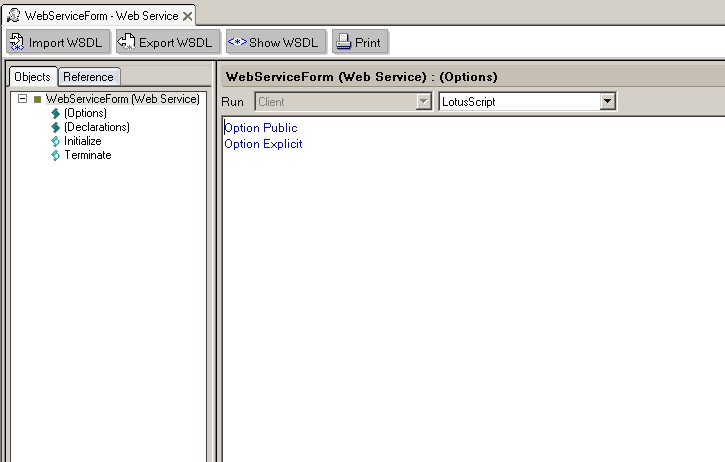Click the WebServiceForm square node icon

(x=37, y=99)
